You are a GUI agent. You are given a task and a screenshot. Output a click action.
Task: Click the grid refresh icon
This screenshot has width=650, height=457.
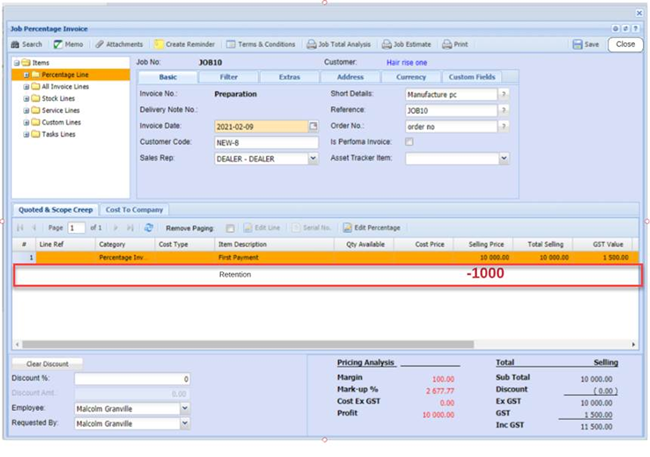[x=149, y=228]
